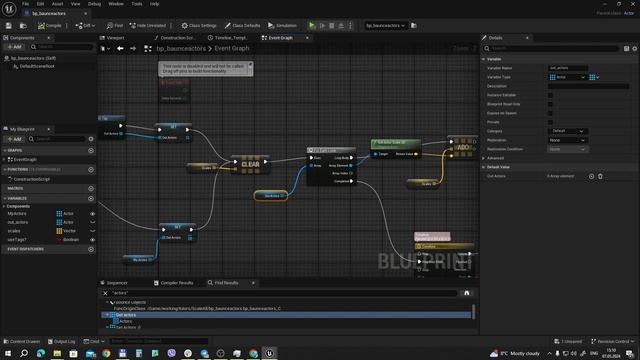Expand the Advanced section in Details
The width and height of the screenshot is (640, 360).
484,158
